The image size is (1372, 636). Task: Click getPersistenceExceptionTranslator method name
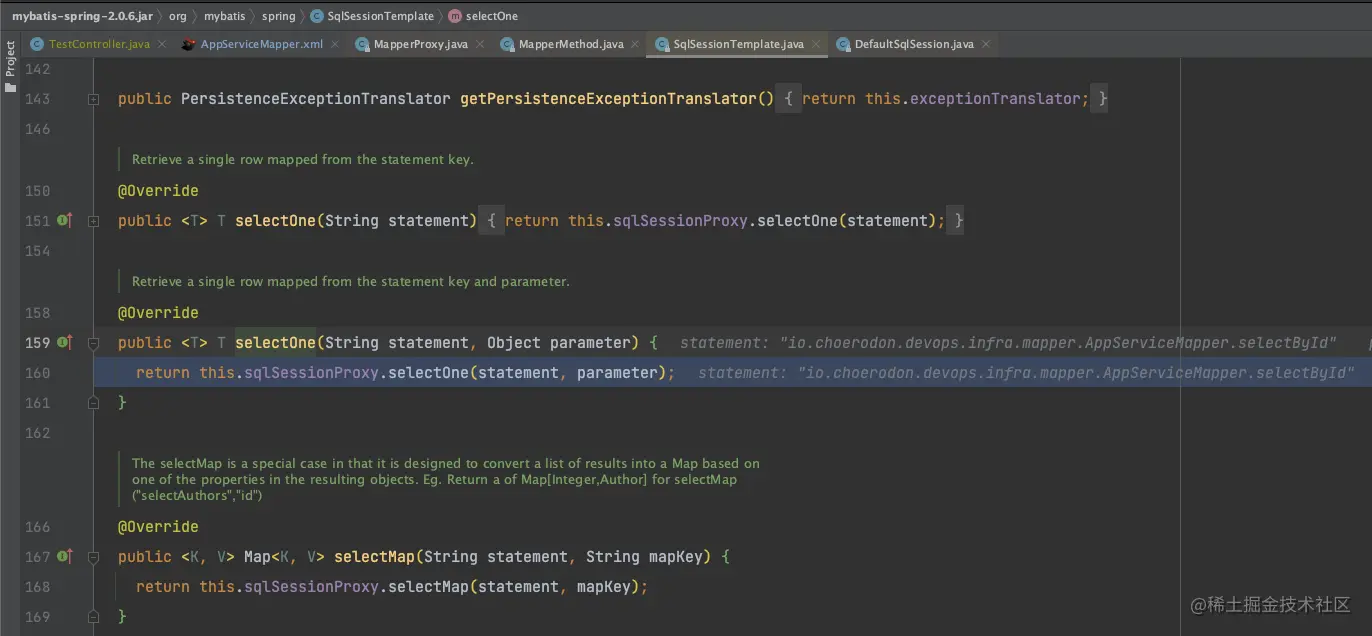click(608, 99)
